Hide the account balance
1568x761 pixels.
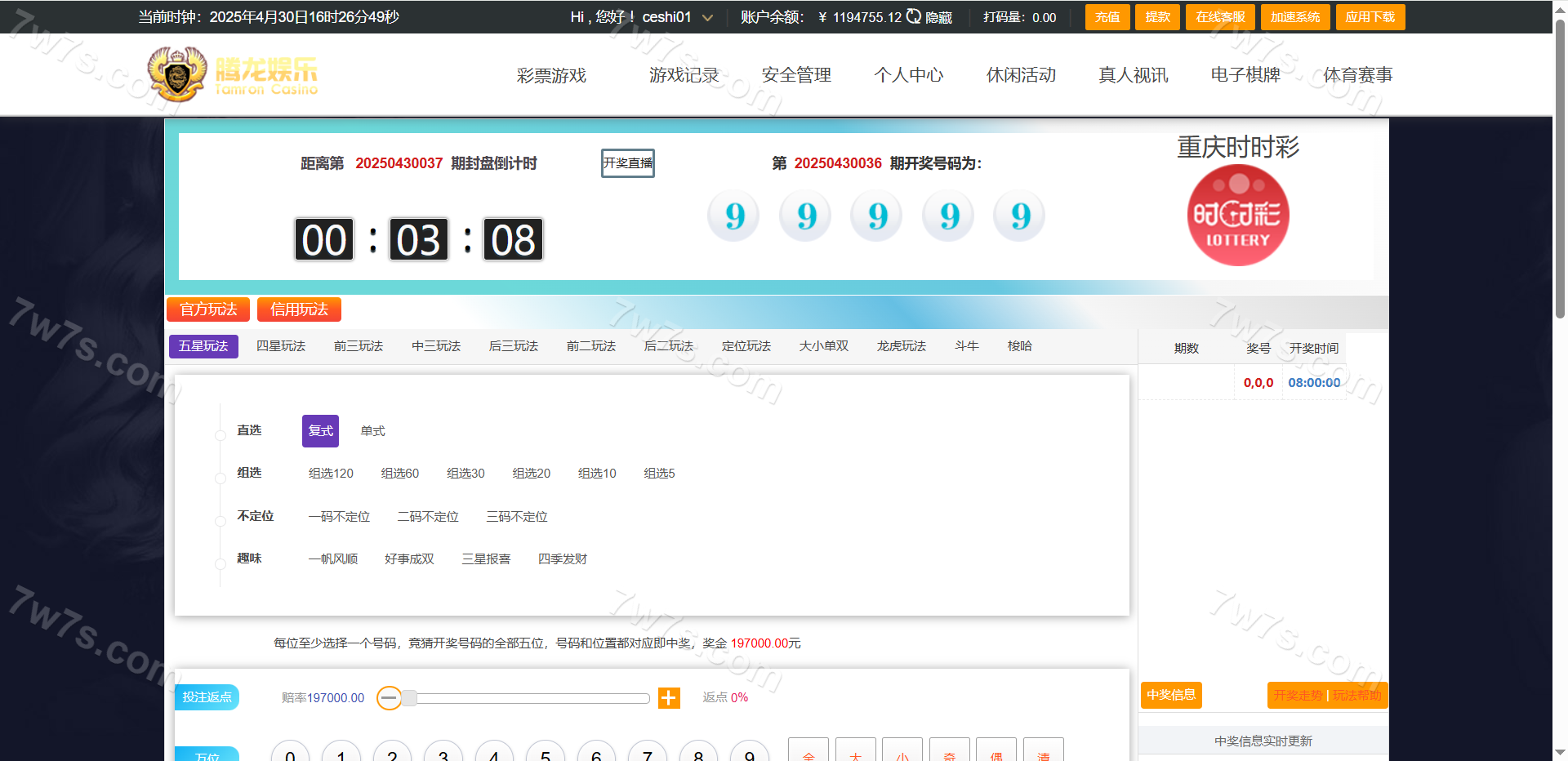coord(939,17)
